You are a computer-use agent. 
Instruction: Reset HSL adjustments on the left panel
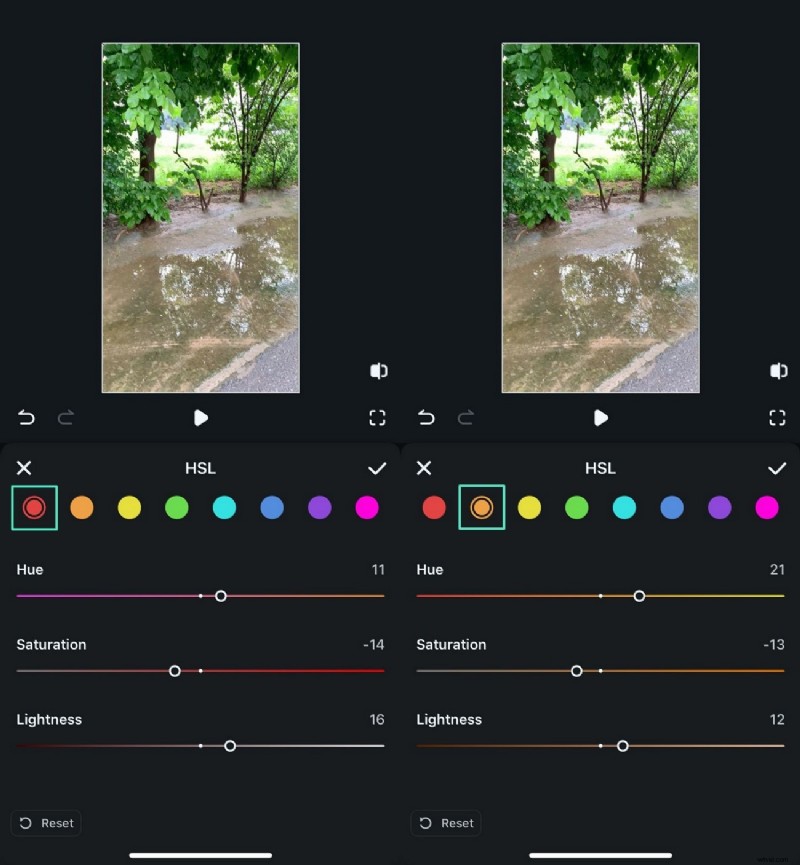[45, 822]
